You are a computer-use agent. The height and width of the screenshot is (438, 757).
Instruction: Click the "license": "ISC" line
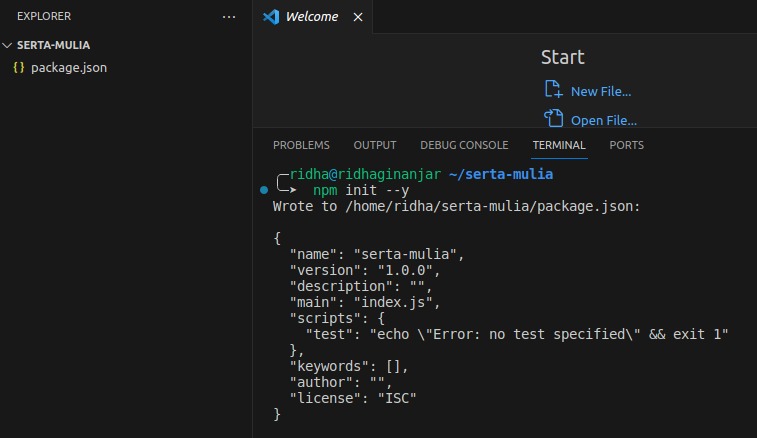pos(353,398)
